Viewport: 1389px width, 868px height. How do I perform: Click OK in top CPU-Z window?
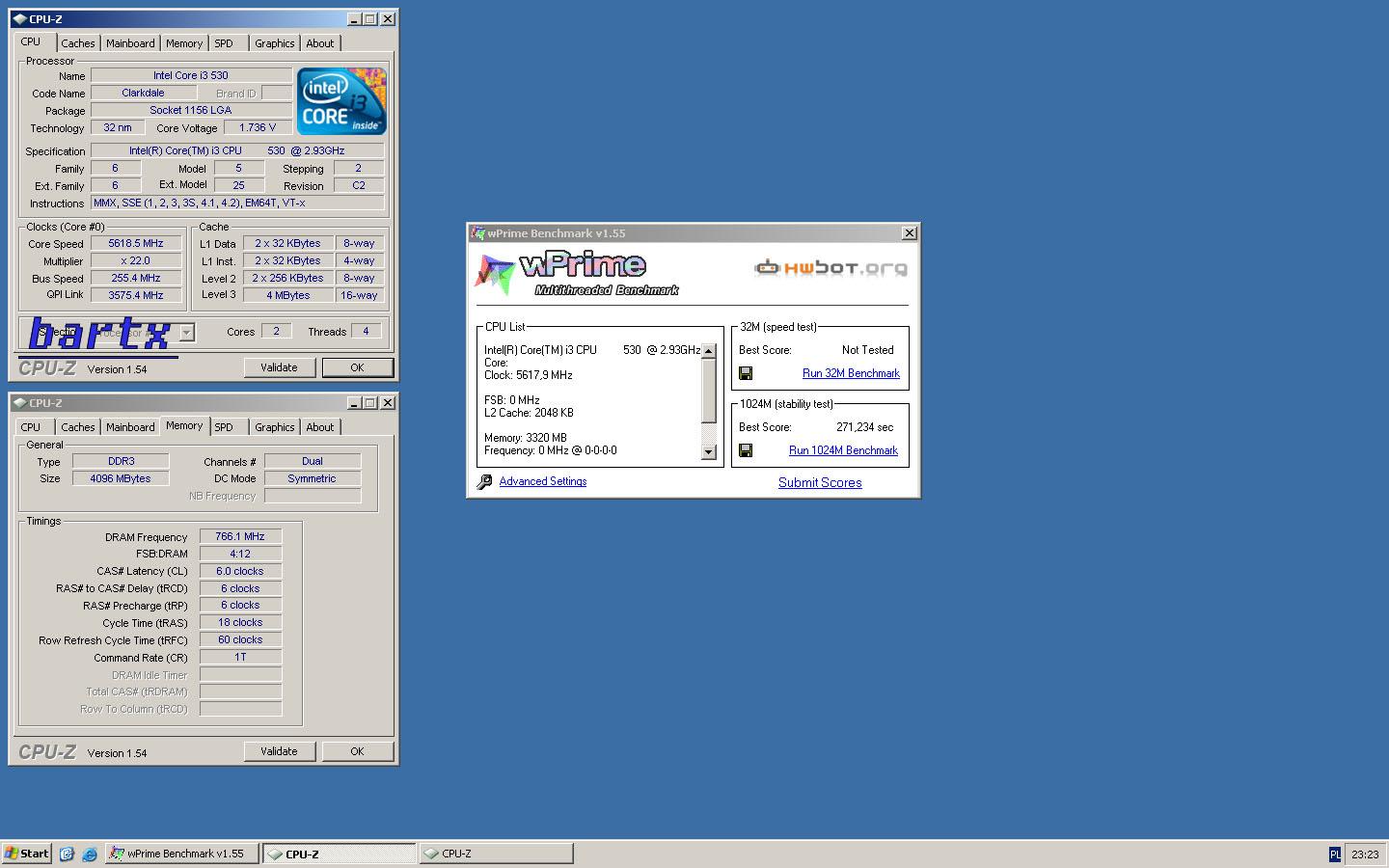[357, 367]
